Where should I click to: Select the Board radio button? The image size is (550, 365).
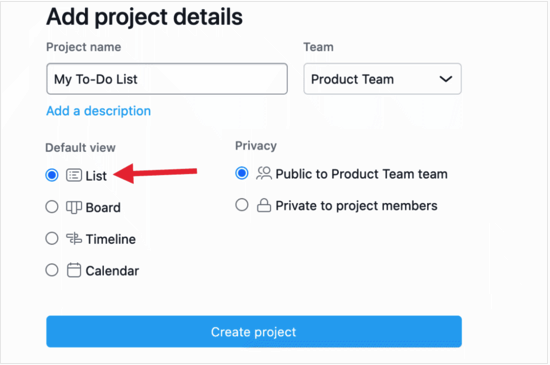point(52,207)
